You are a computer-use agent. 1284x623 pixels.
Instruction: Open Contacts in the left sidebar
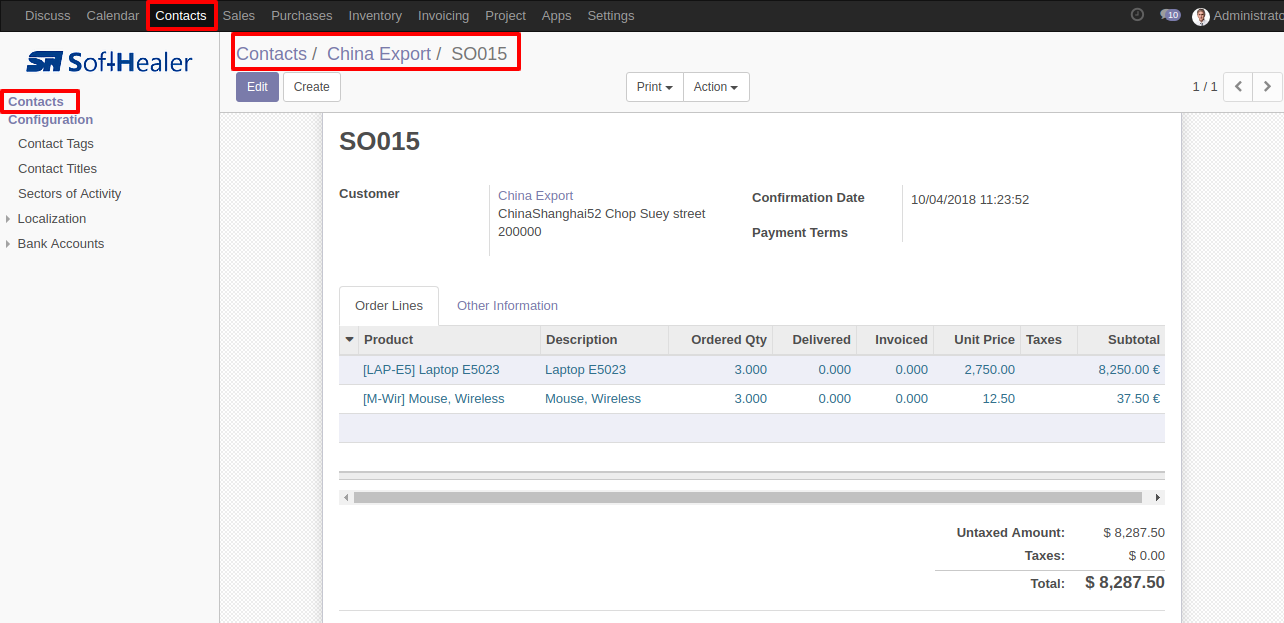click(x=36, y=102)
